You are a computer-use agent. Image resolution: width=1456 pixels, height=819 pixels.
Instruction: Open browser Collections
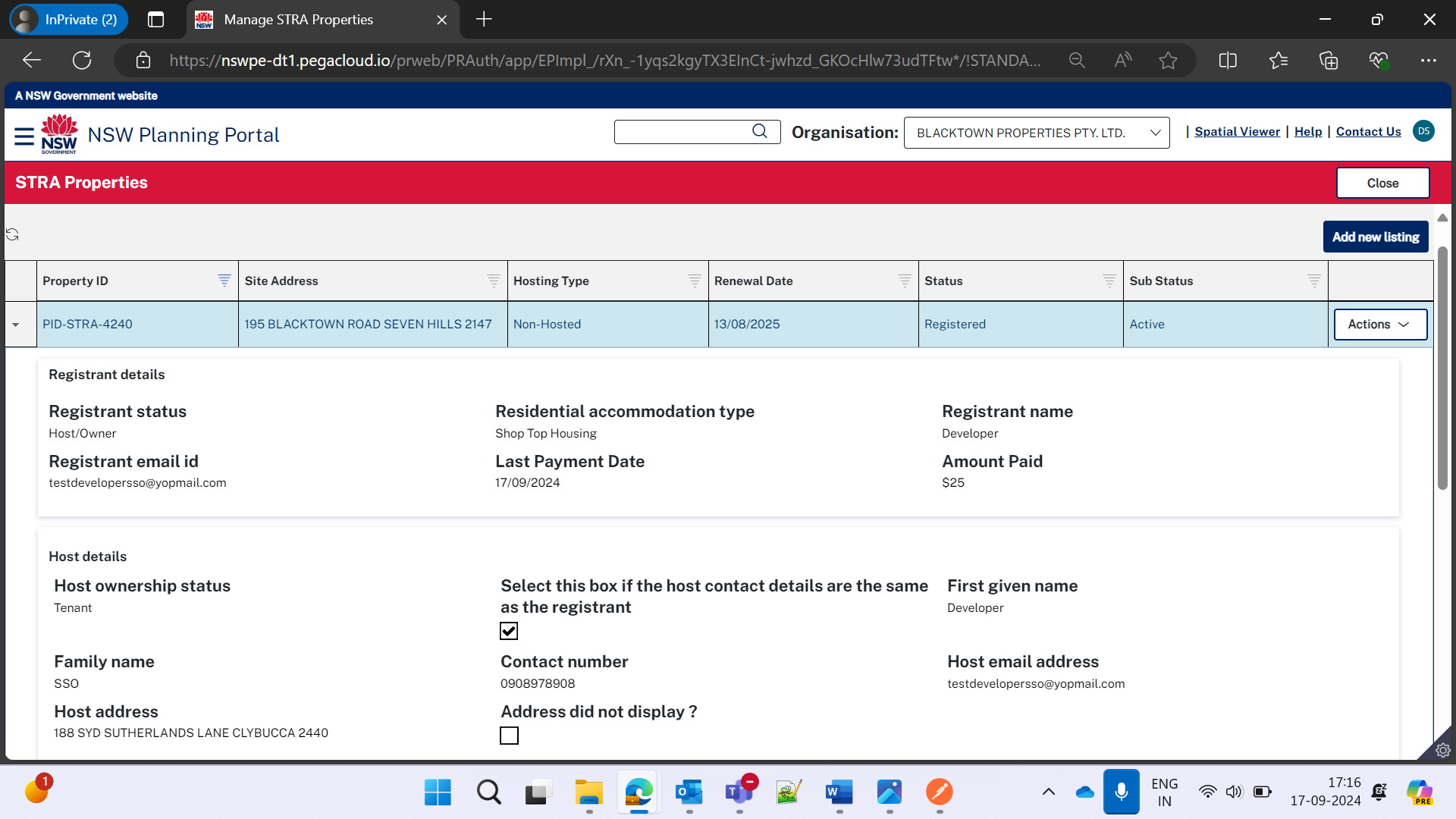coord(1329,61)
